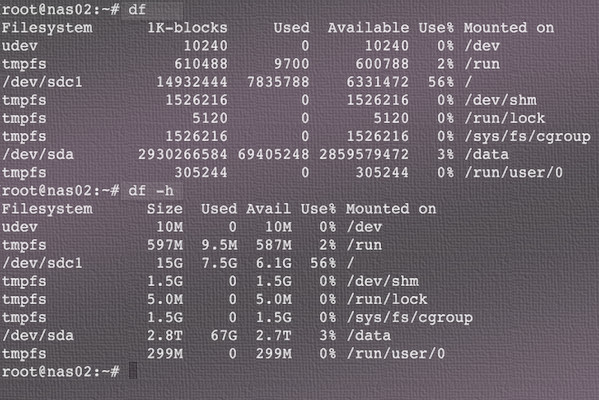Click the value 14932444 for /dev/sdc1
This screenshot has width=599, height=400.
[x=192, y=82]
